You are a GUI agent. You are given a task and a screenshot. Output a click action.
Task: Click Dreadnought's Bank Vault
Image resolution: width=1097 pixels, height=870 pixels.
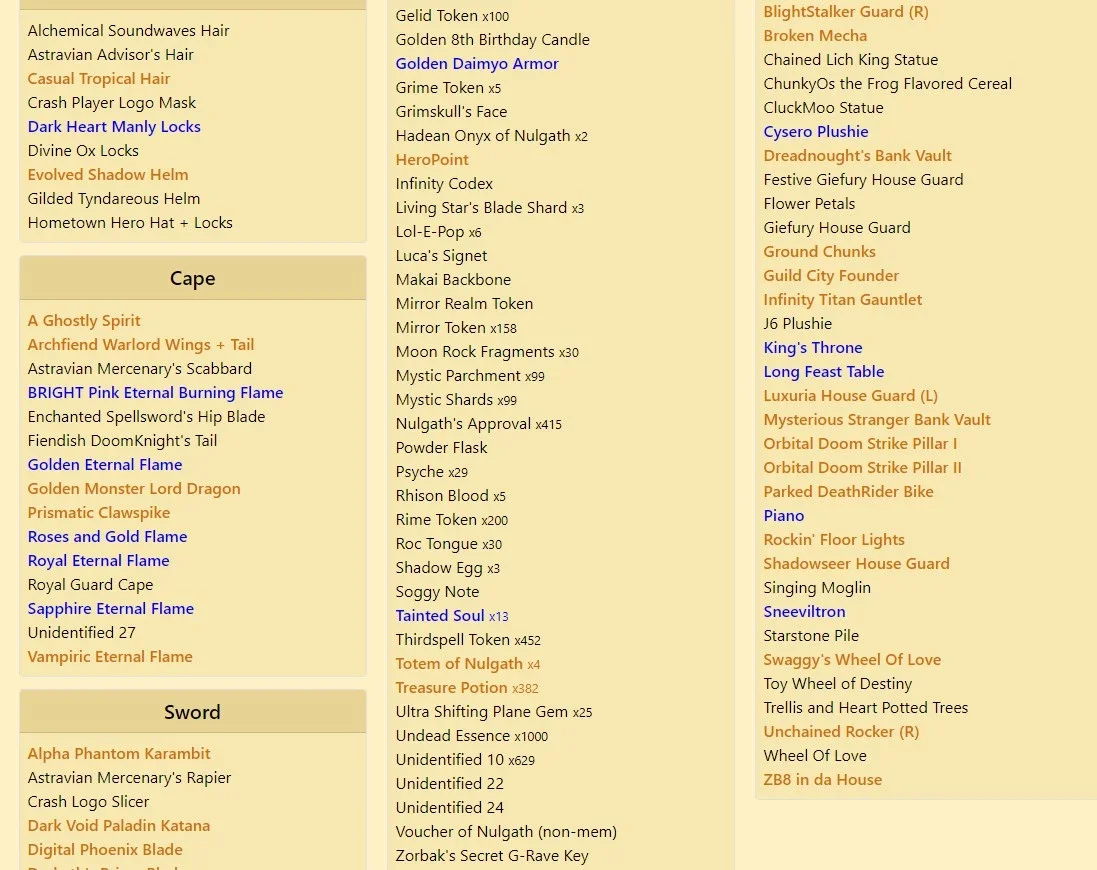(x=858, y=155)
